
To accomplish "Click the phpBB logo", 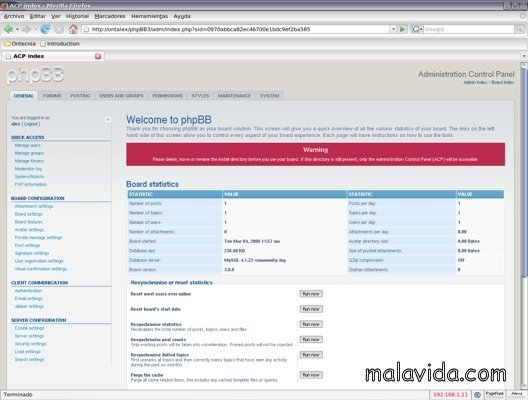I will [35, 75].
